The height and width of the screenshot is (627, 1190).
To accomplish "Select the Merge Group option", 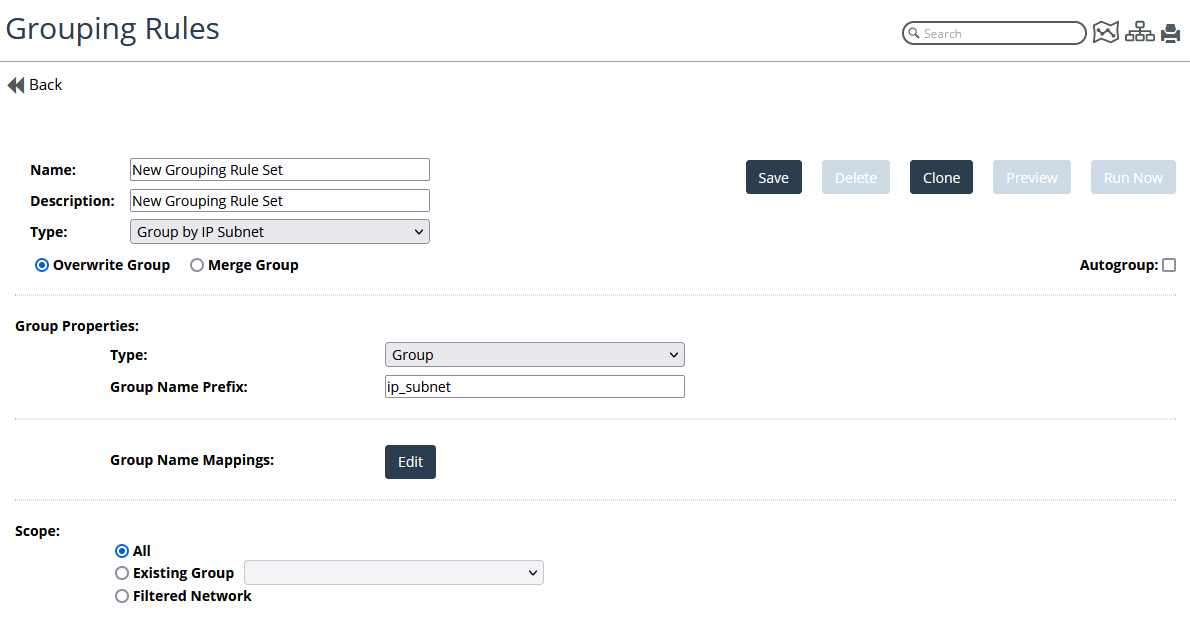I will pos(197,265).
